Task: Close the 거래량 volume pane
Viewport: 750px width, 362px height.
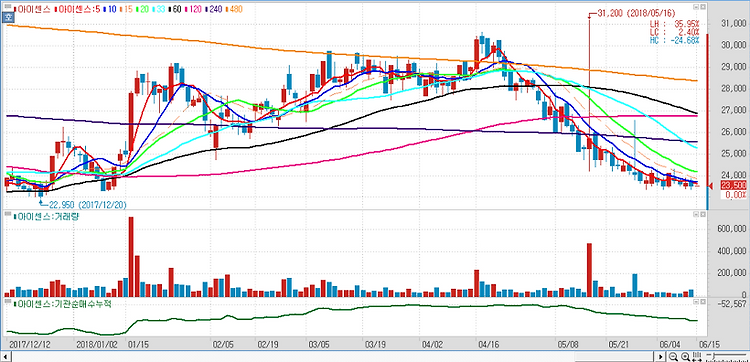Action: coord(703,214)
